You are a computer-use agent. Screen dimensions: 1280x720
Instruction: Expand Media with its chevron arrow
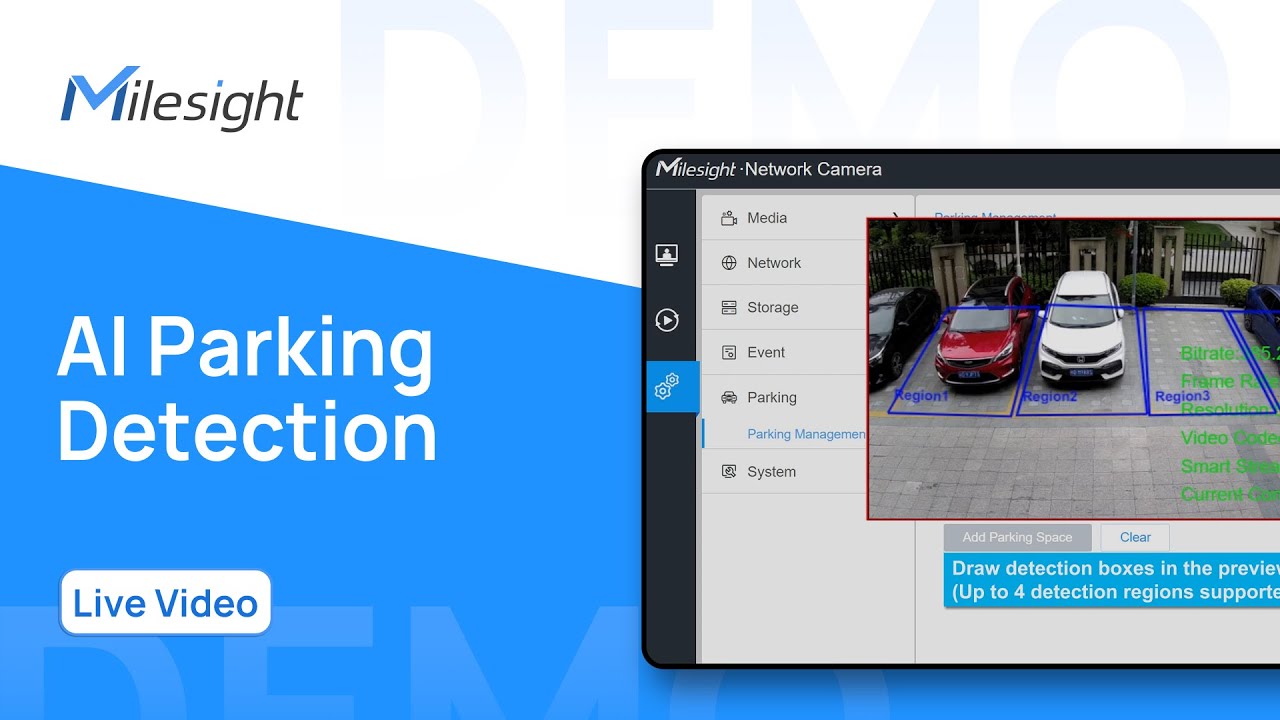pyautogui.click(x=895, y=216)
